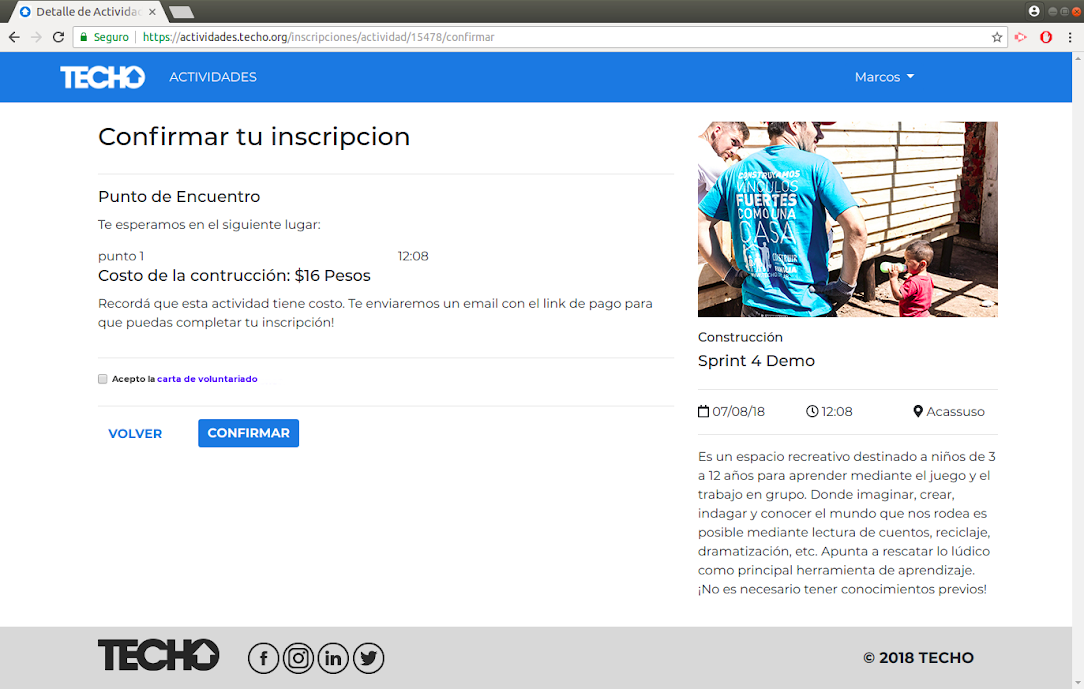Open TECHO's Instagram via the footer icon
The image size is (1084, 689).
click(298, 658)
